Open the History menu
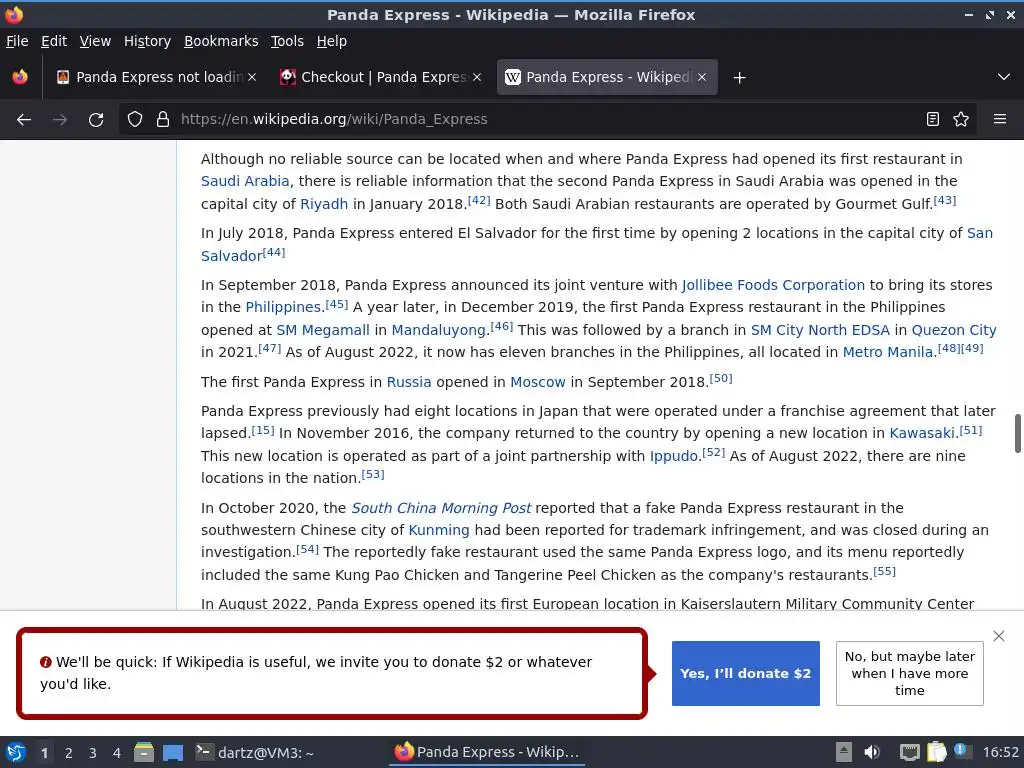 point(147,41)
